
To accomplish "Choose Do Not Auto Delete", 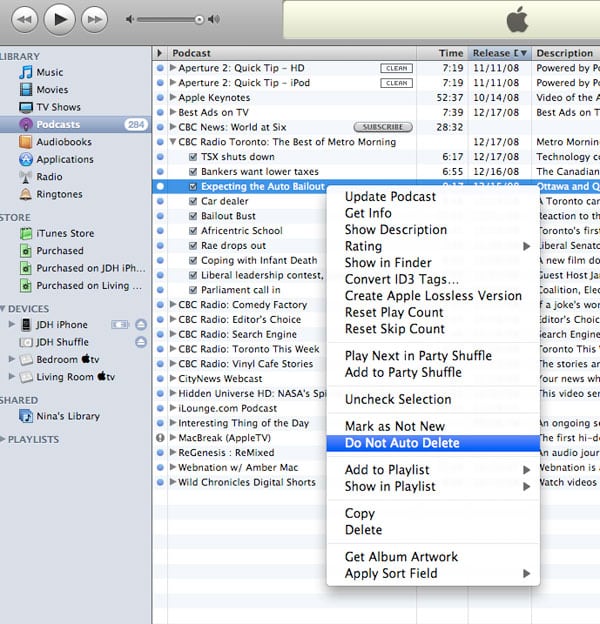I will tap(401, 442).
